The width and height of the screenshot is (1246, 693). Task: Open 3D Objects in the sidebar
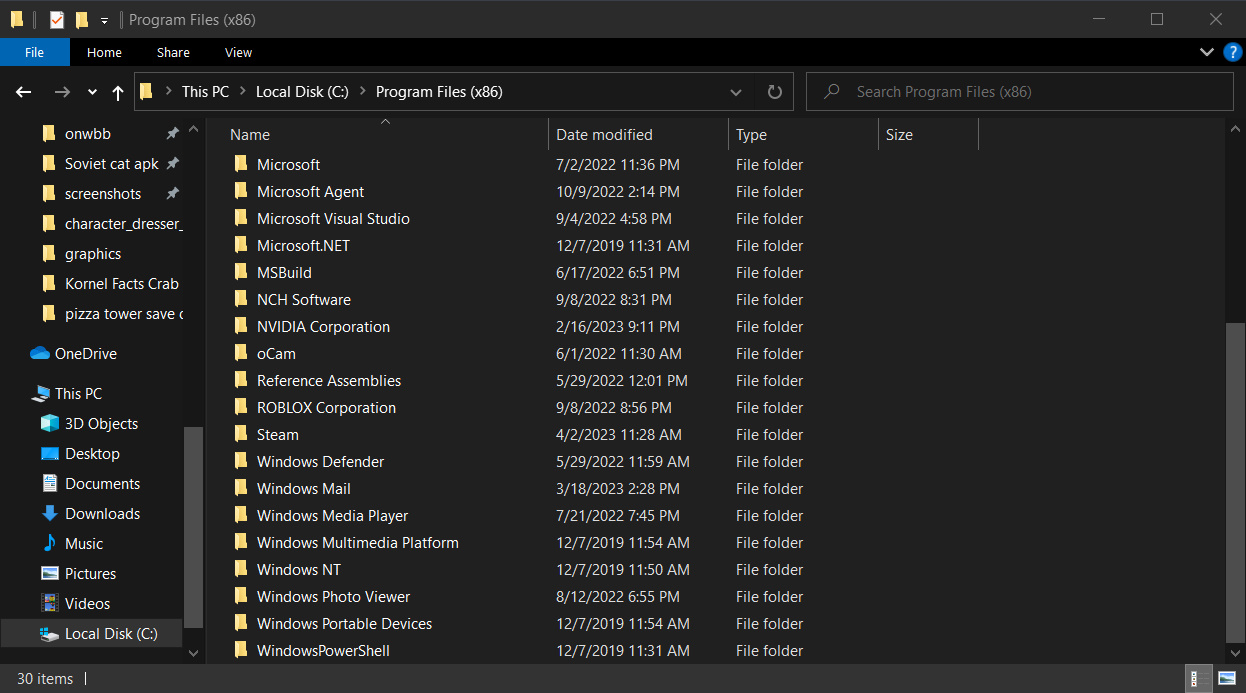point(101,424)
